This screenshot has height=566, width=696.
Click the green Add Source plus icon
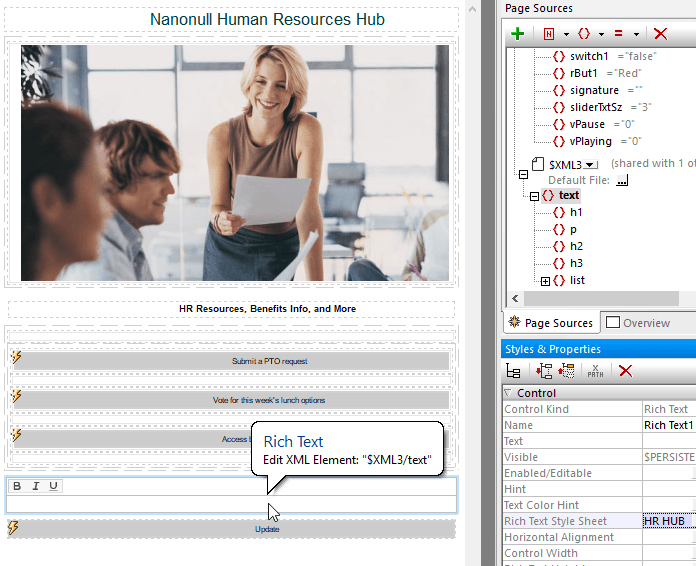click(517, 34)
